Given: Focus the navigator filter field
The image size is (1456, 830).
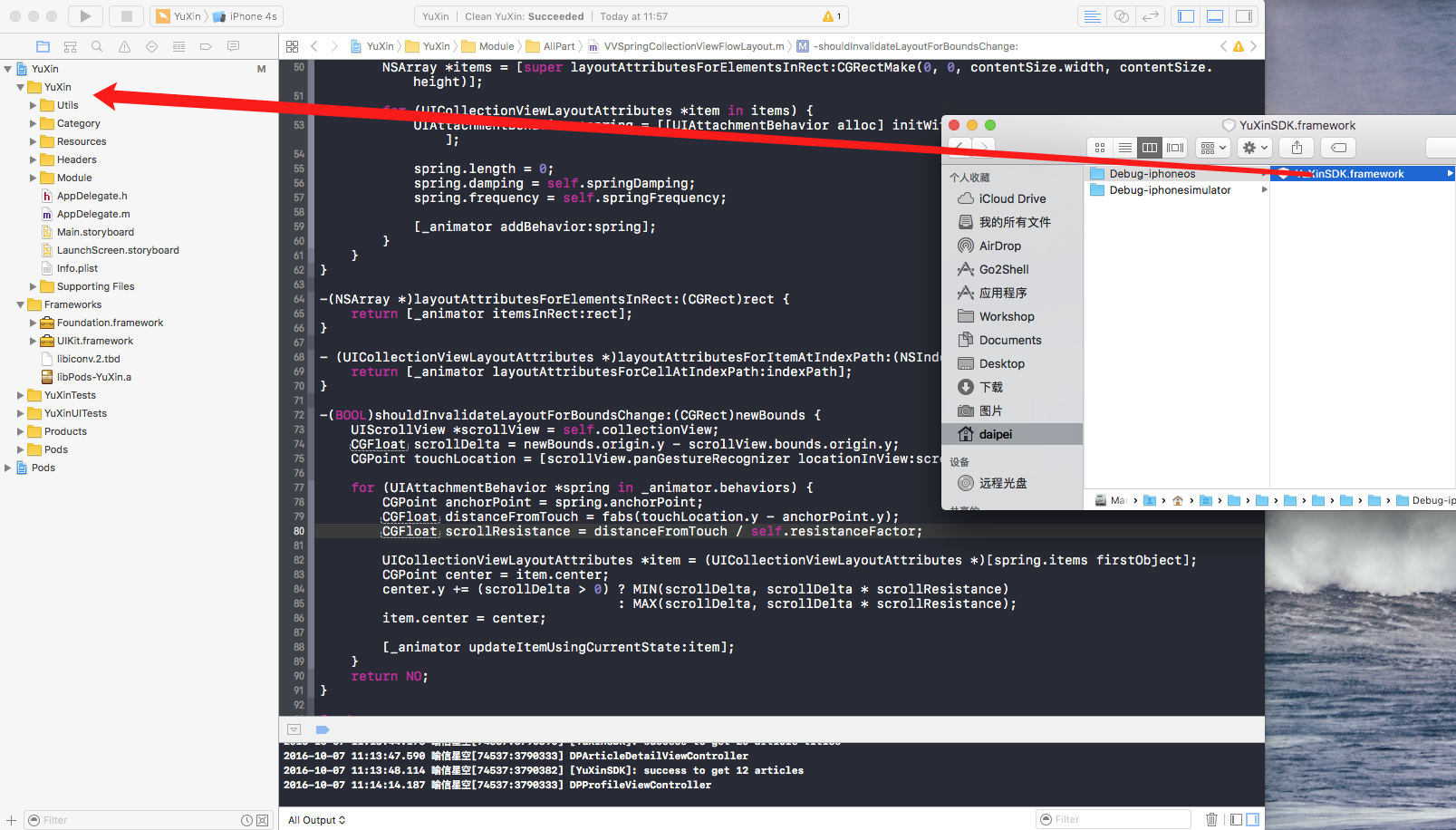Looking at the screenshot, I should click(x=138, y=820).
